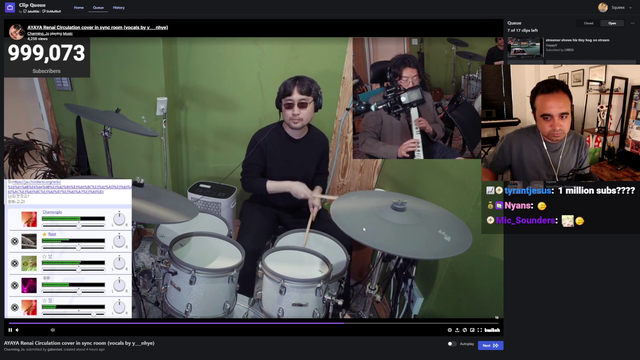640x360 pixels.
Task: Adjust the volume slider handle in the player
Action: 53,330
